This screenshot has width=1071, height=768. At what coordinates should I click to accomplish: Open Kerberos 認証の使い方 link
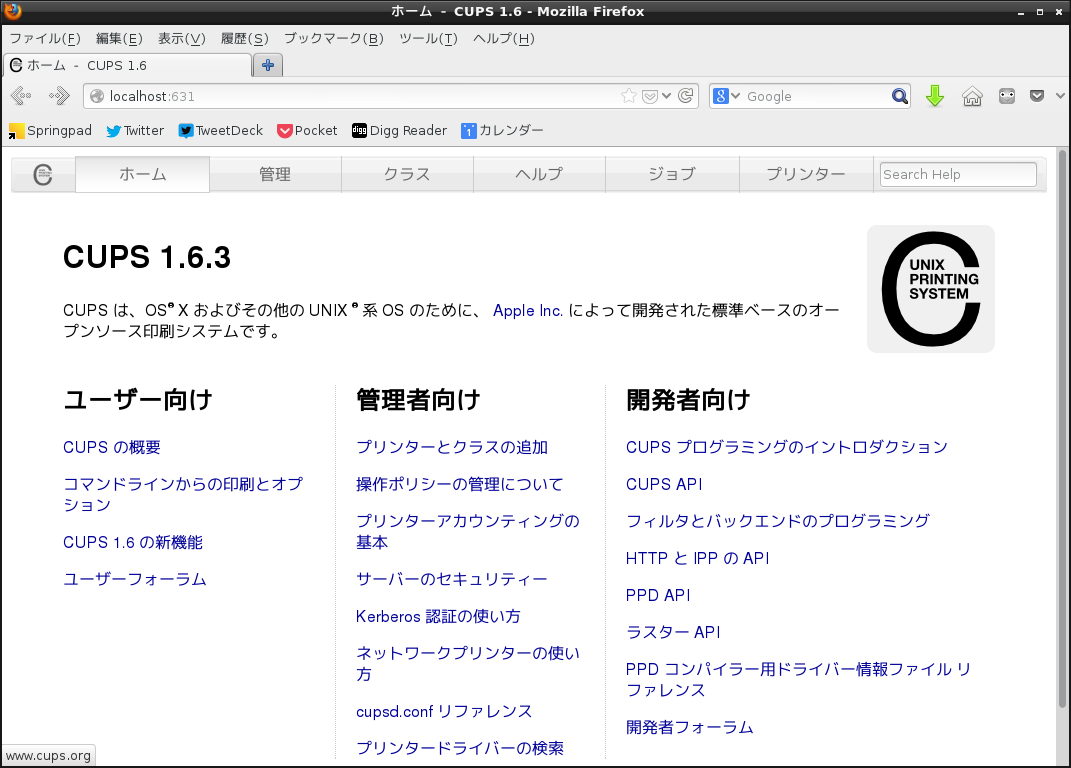(438, 616)
